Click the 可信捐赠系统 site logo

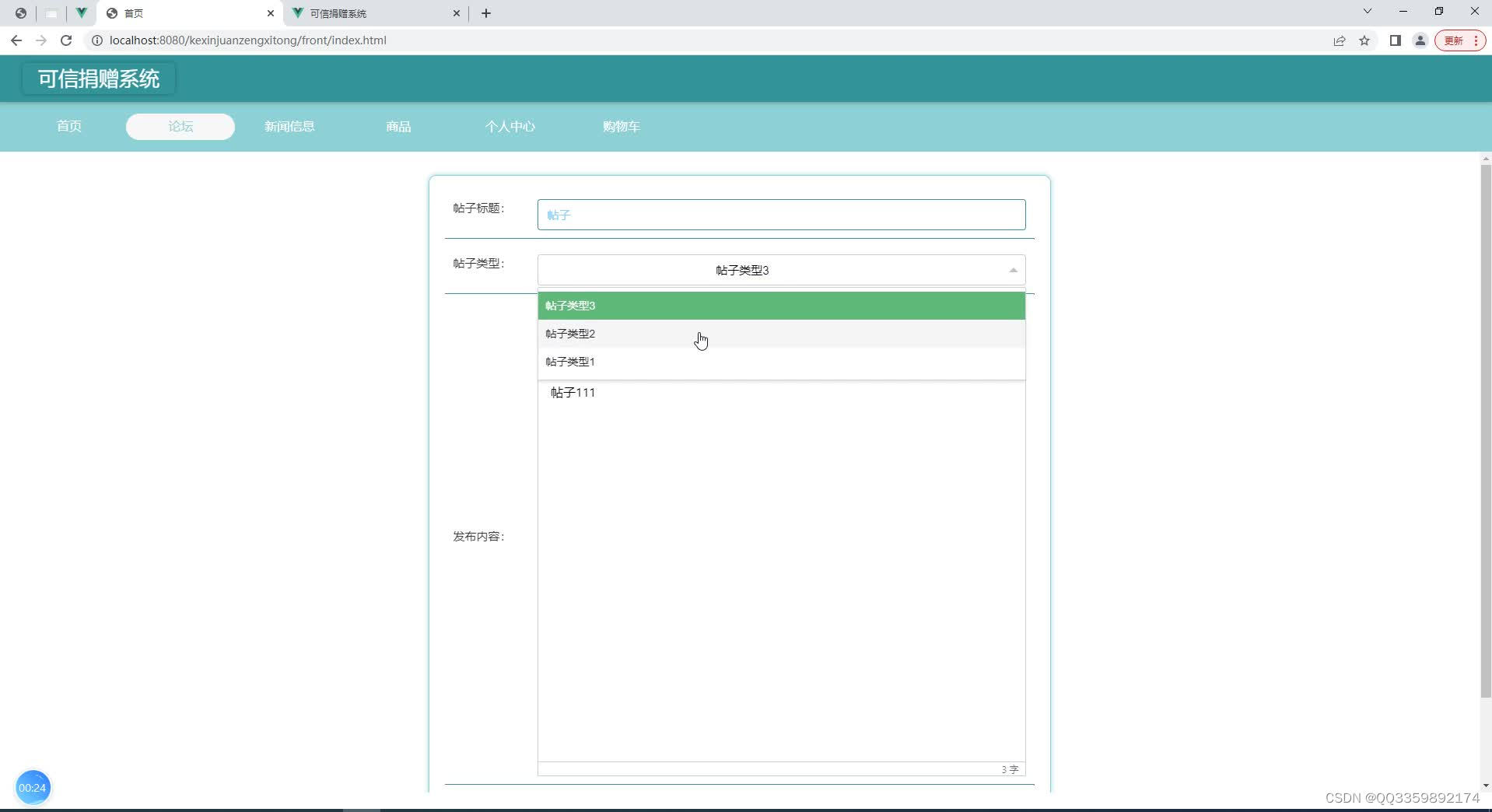[x=99, y=79]
